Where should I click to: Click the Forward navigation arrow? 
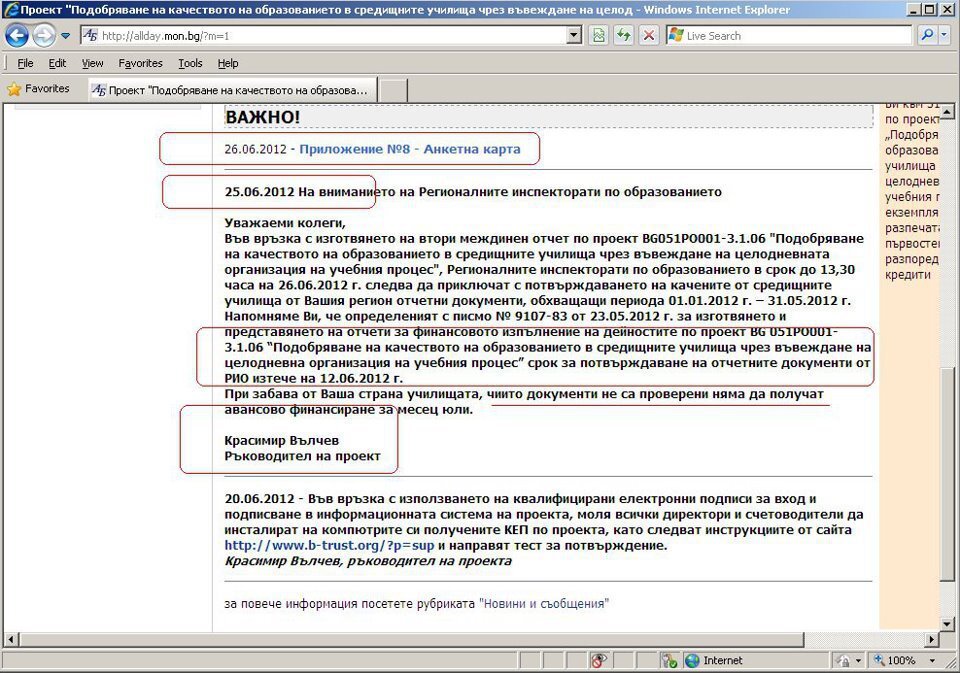(44, 36)
